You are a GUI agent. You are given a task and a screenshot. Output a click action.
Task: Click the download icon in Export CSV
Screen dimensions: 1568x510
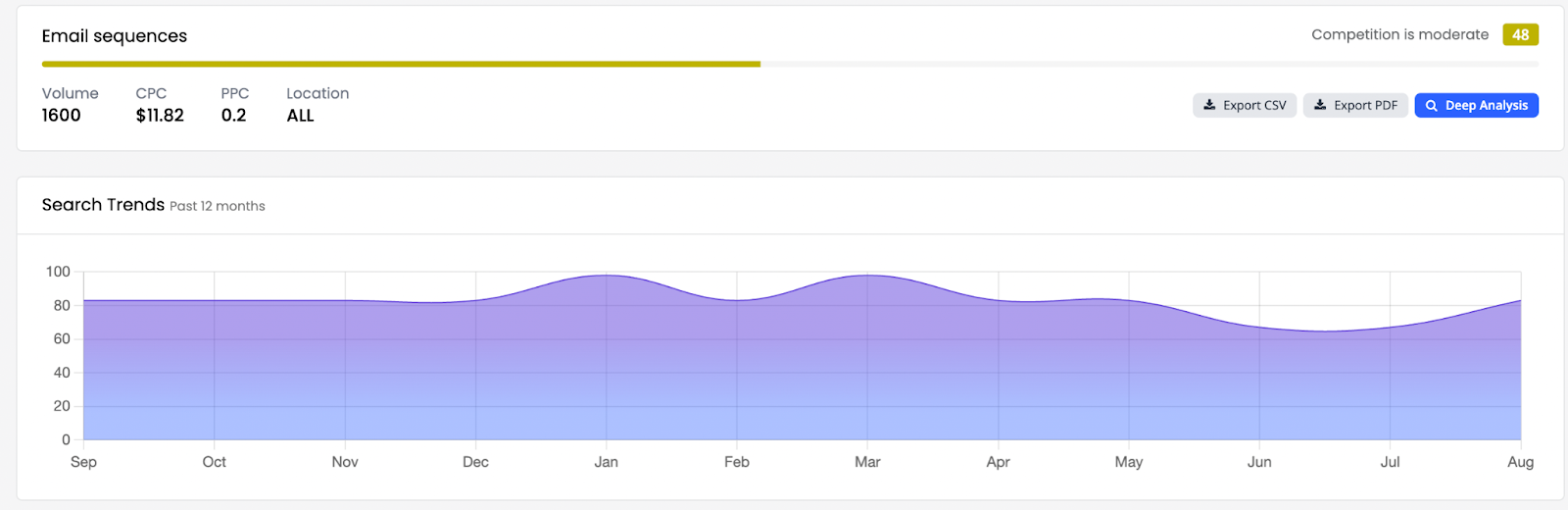coord(1209,105)
